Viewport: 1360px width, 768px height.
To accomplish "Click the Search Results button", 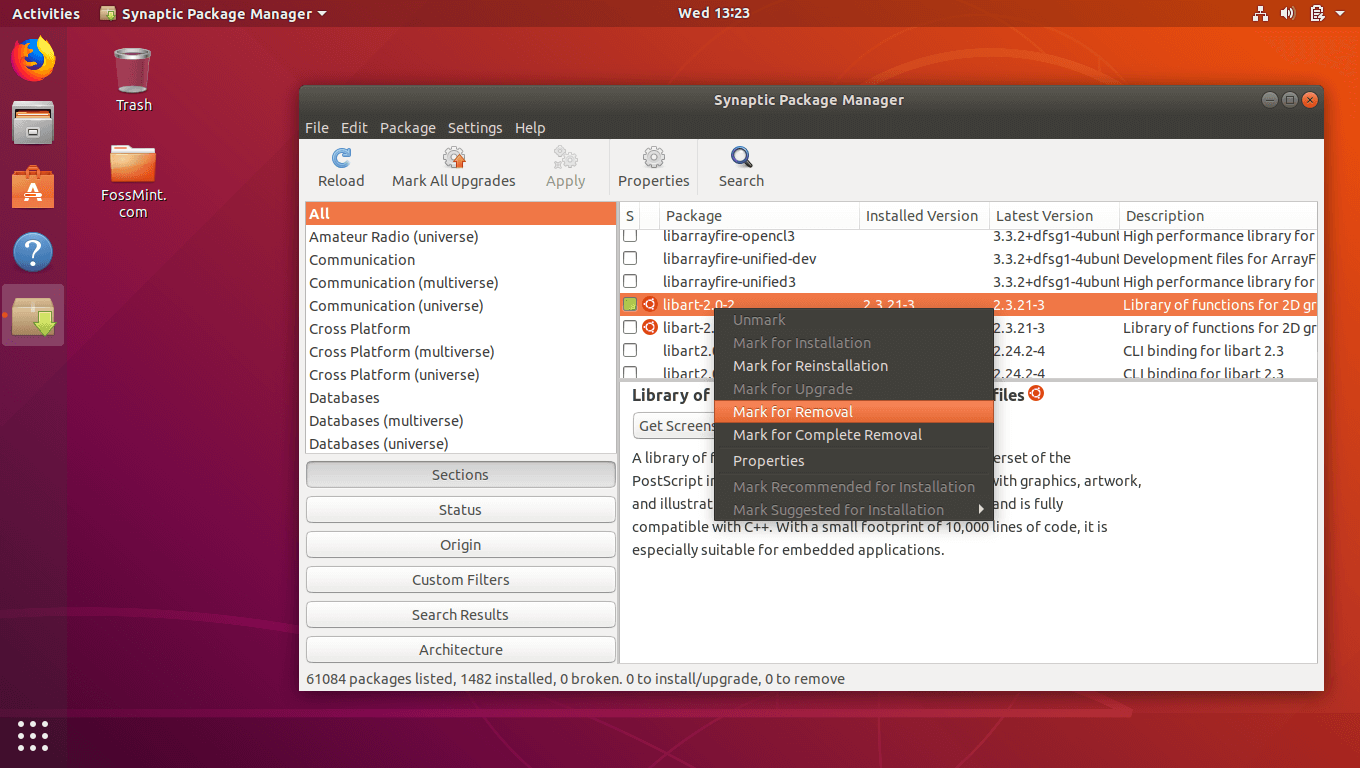I will click(461, 615).
